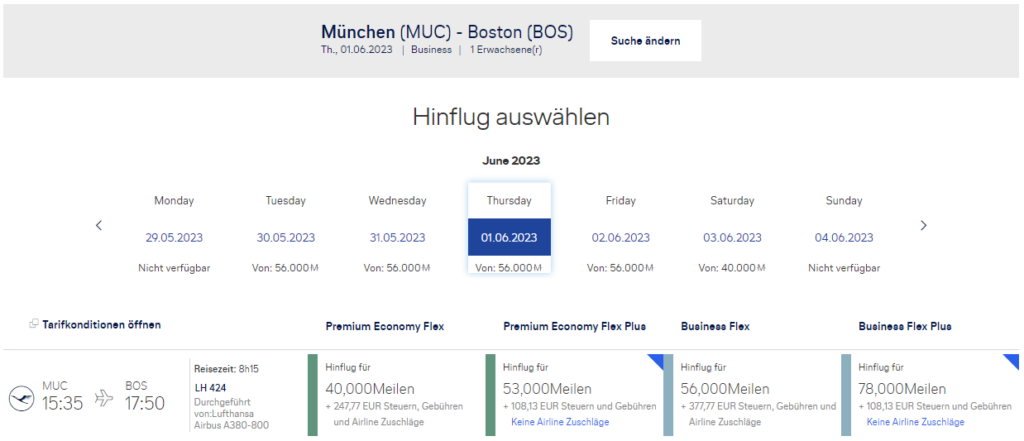Choose Premium Economy Flex Plus 53,000 Meilen
Screen dimensions: 1024x441
(573, 395)
